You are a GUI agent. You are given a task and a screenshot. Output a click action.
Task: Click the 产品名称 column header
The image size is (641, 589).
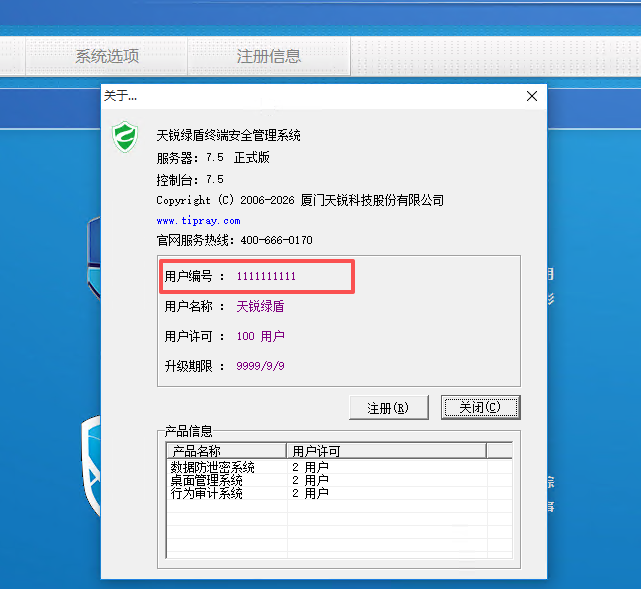coord(226,451)
